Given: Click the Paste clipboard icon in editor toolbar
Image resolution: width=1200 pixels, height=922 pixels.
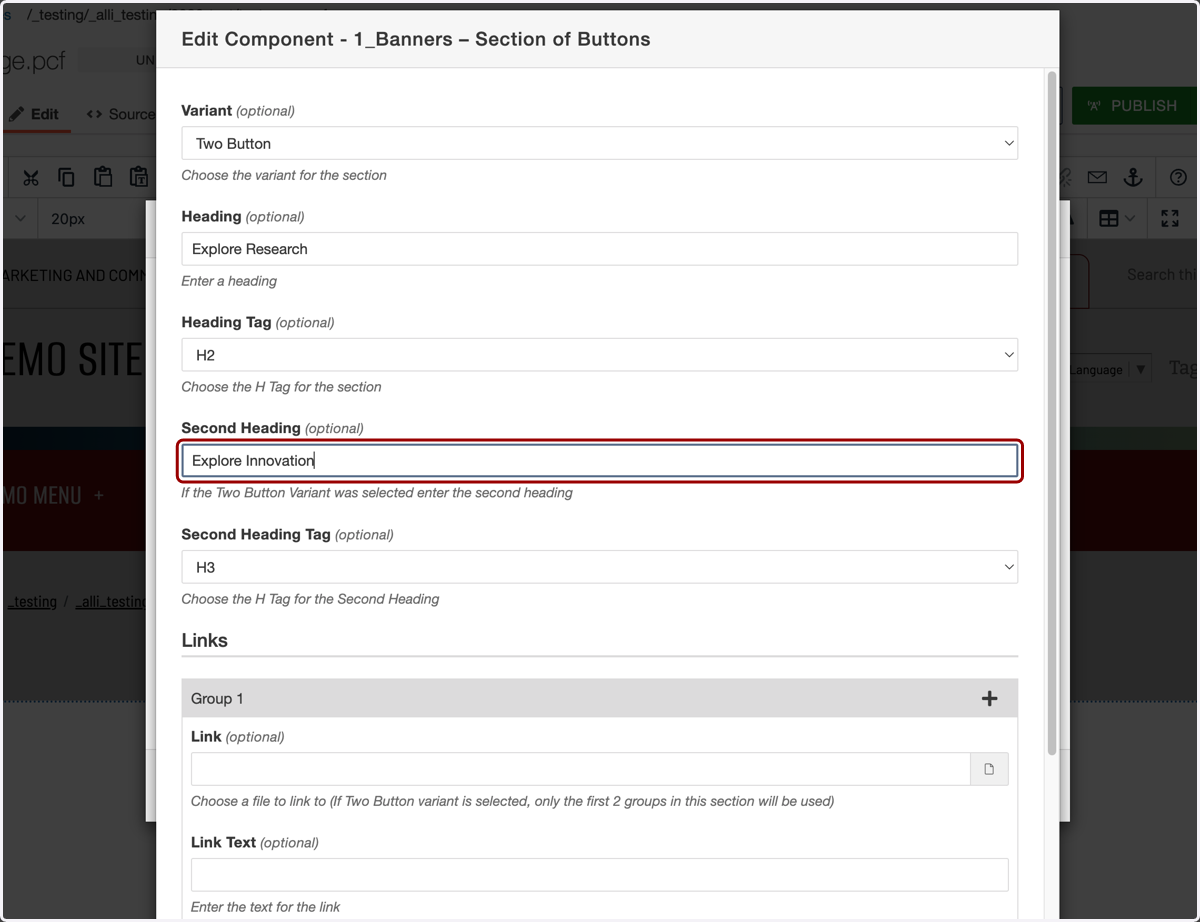Looking at the screenshot, I should pos(102,177).
